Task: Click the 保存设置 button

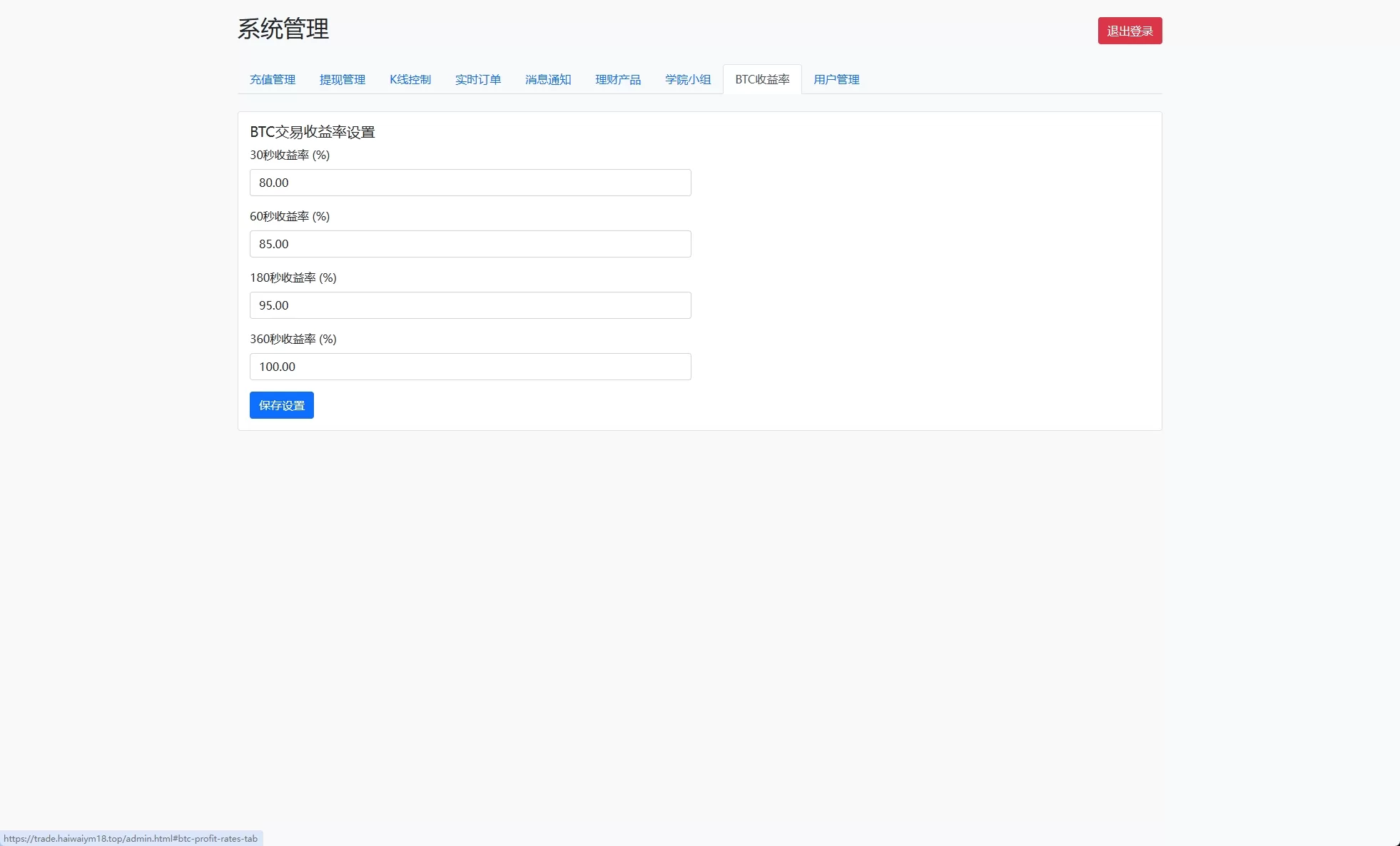Action: [x=281, y=405]
